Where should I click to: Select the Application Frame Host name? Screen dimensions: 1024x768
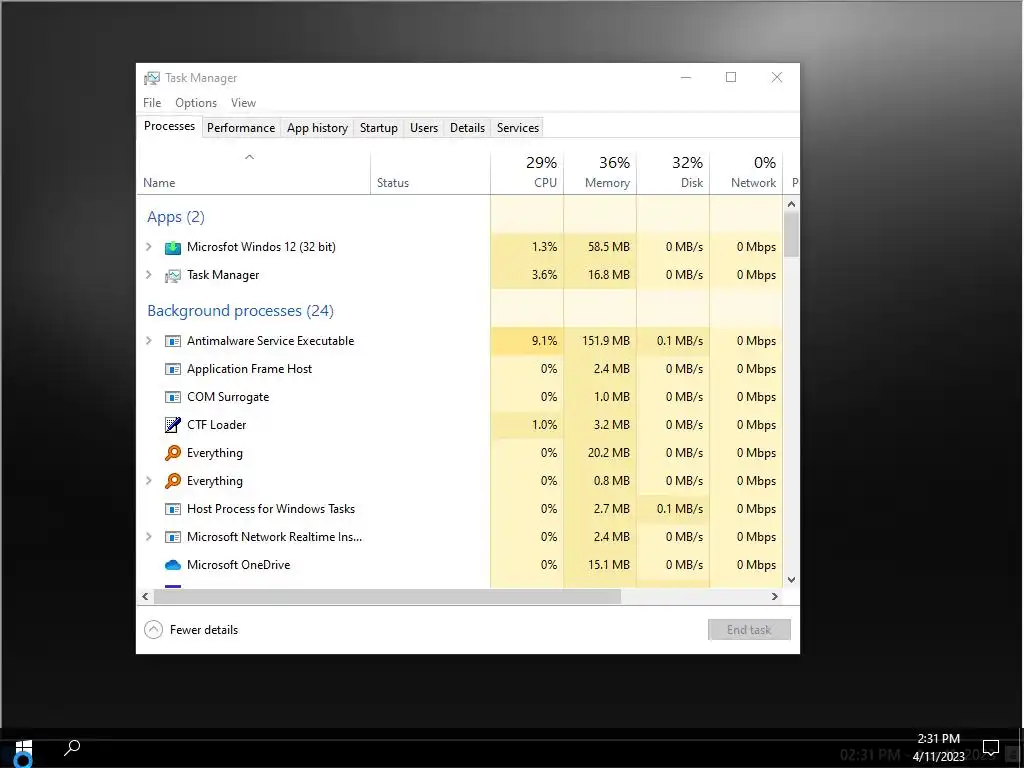pyautogui.click(x=249, y=369)
